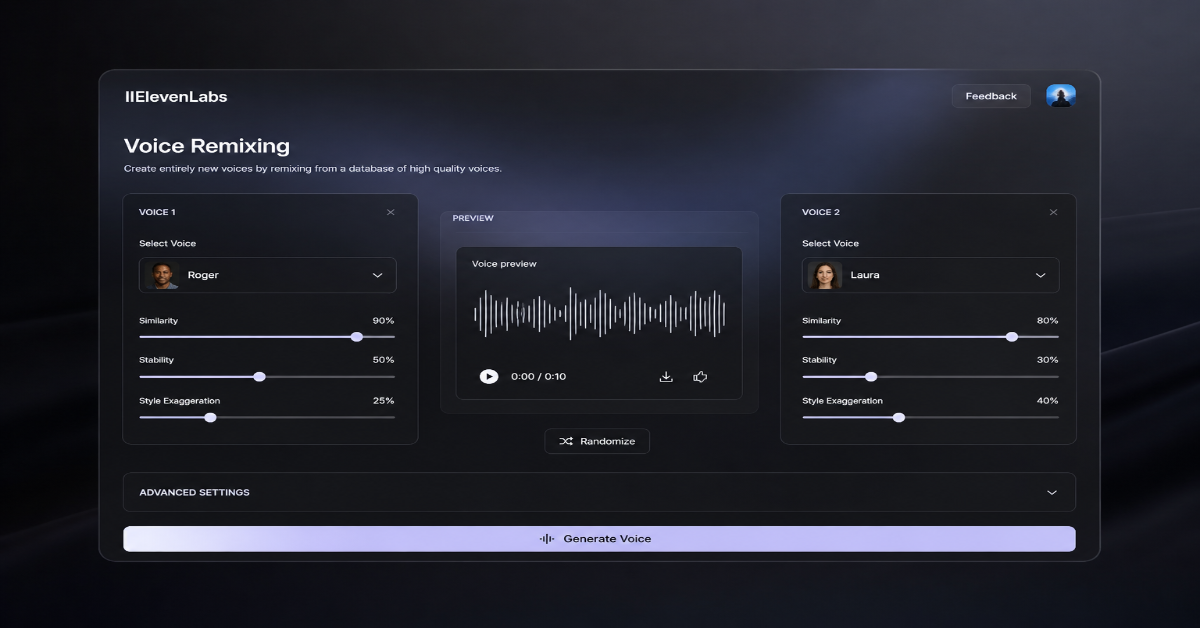Image resolution: width=1200 pixels, height=628 pixels.
Task: Close the Voice 1 panel
Action: click(391, 212)
